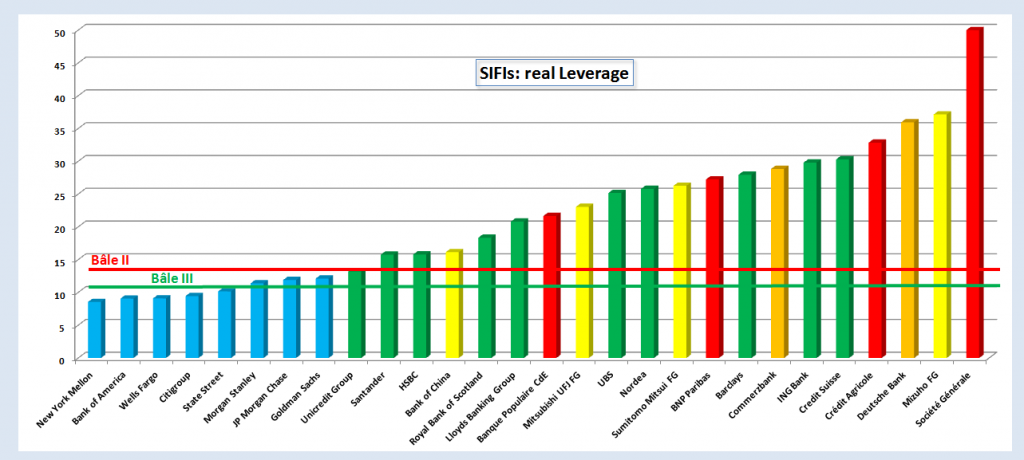Click the Nordea bar
The width and height of the screenshot is (1024, 460).
650,272
